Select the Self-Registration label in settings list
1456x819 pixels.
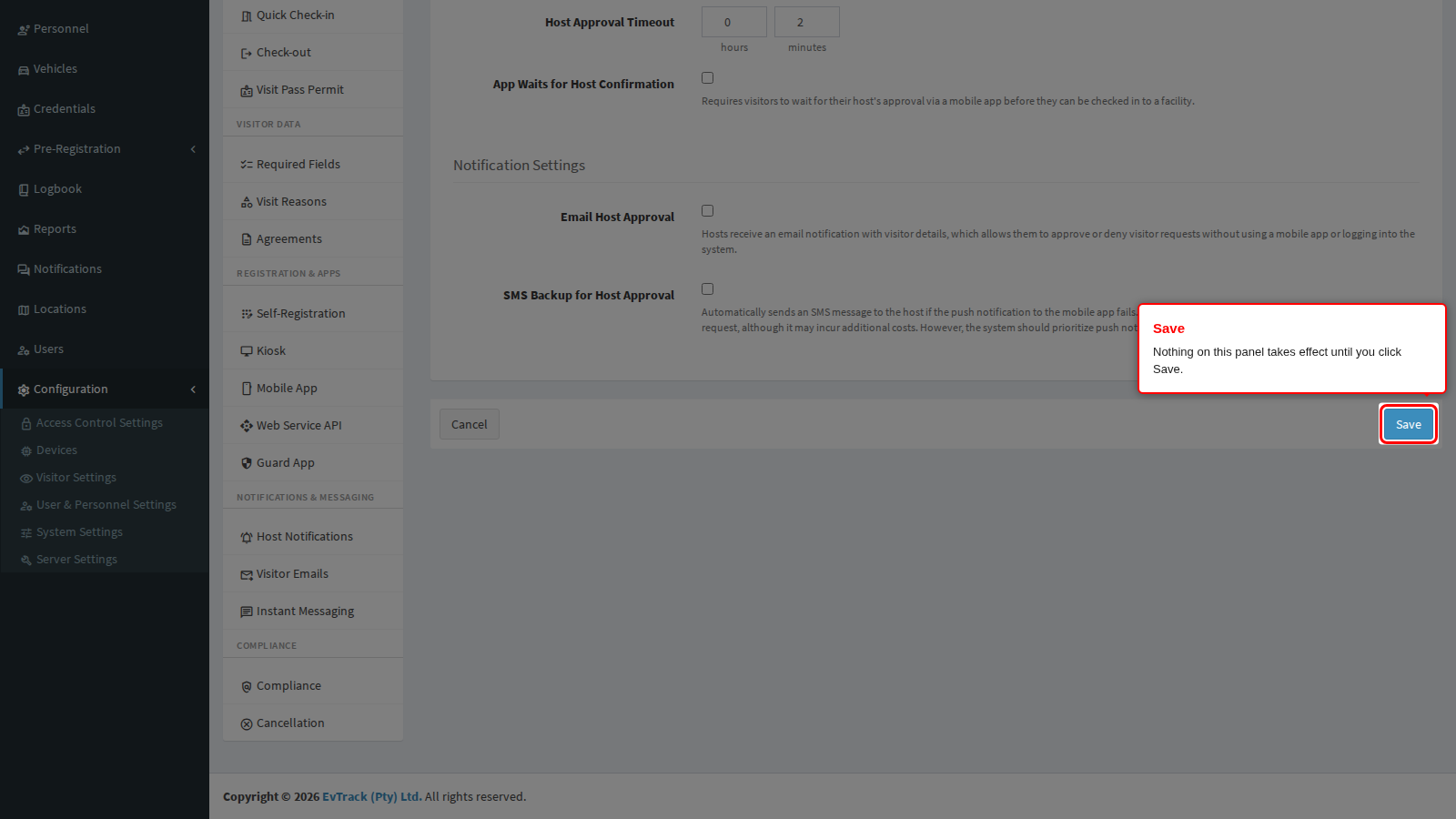tap(301, 314)
